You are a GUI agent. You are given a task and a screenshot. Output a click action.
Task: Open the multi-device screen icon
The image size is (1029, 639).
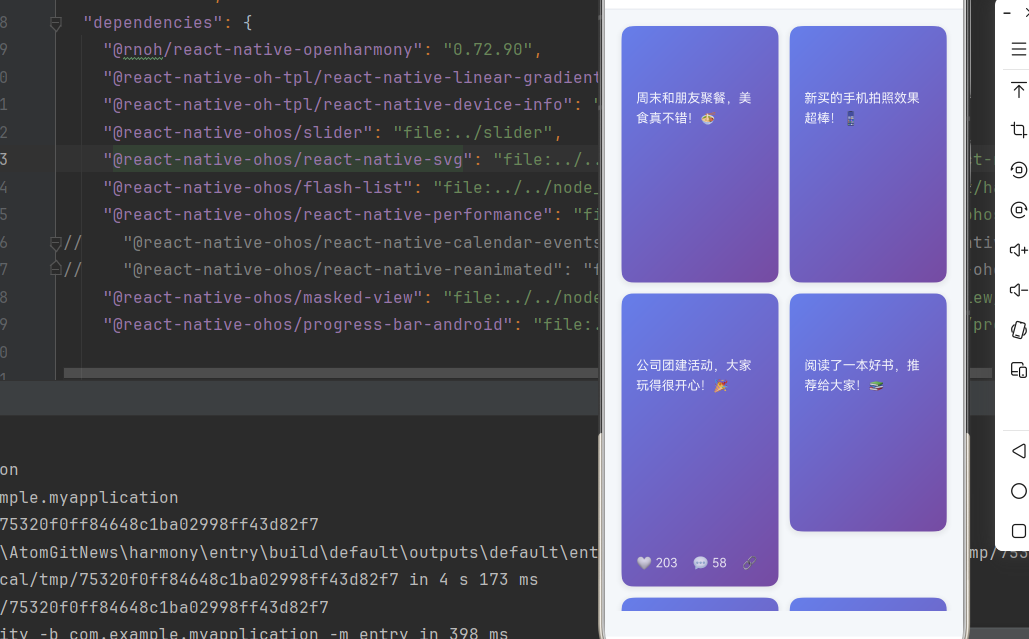coord(1018,370)
